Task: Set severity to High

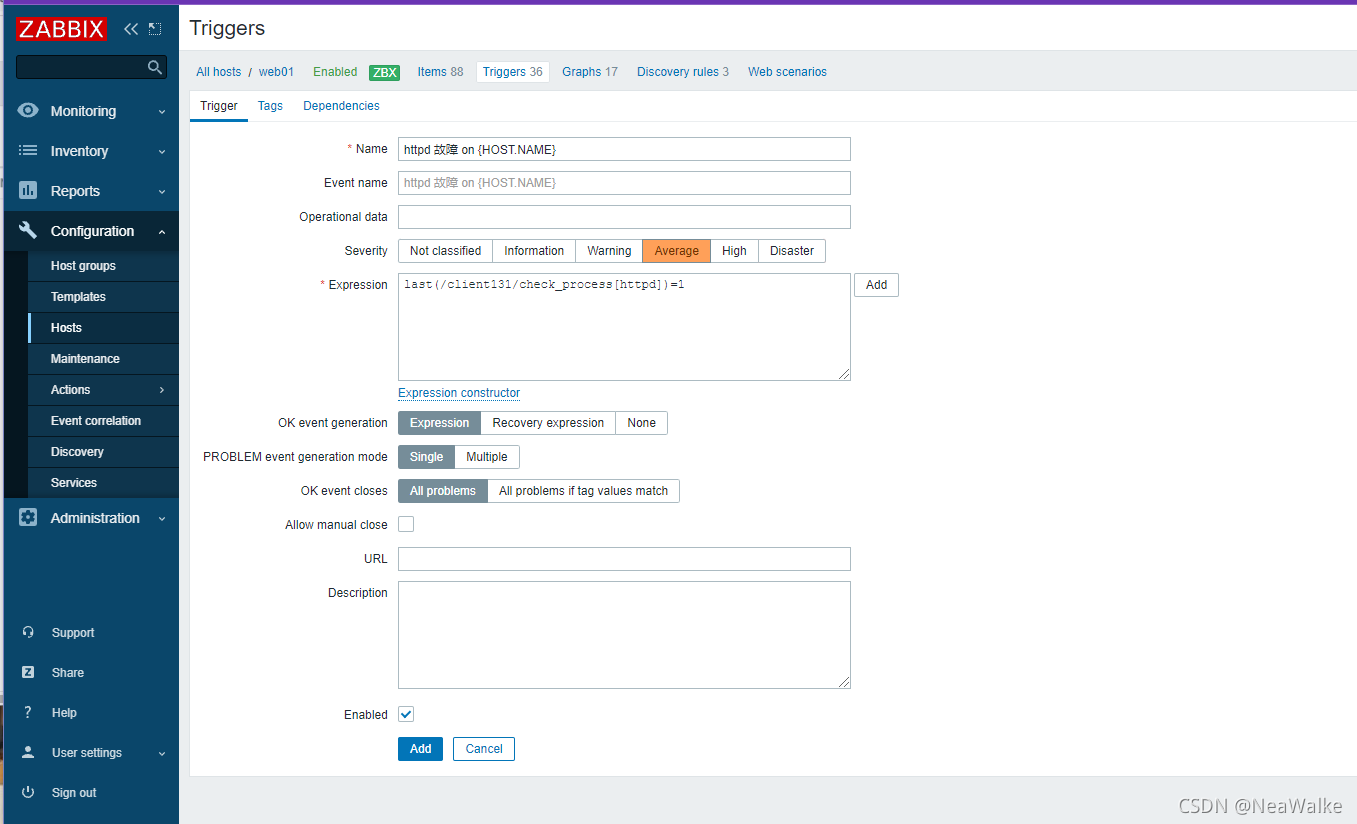Action: coord(735,251)
